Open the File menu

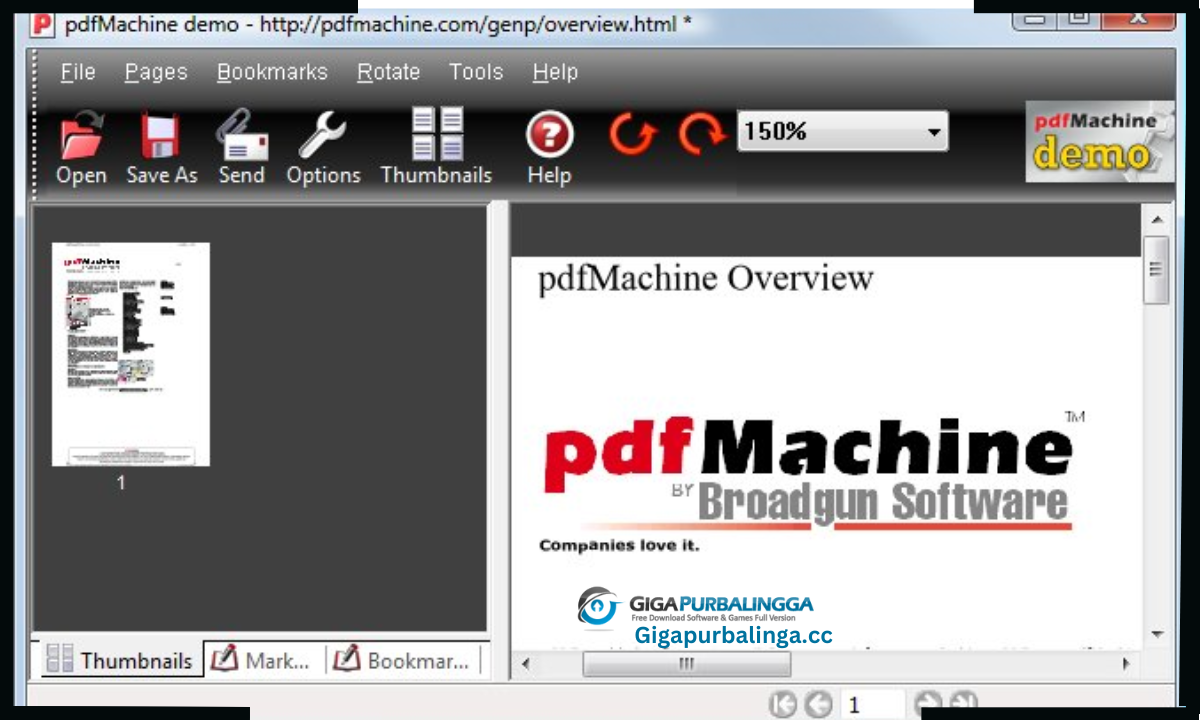78,72
